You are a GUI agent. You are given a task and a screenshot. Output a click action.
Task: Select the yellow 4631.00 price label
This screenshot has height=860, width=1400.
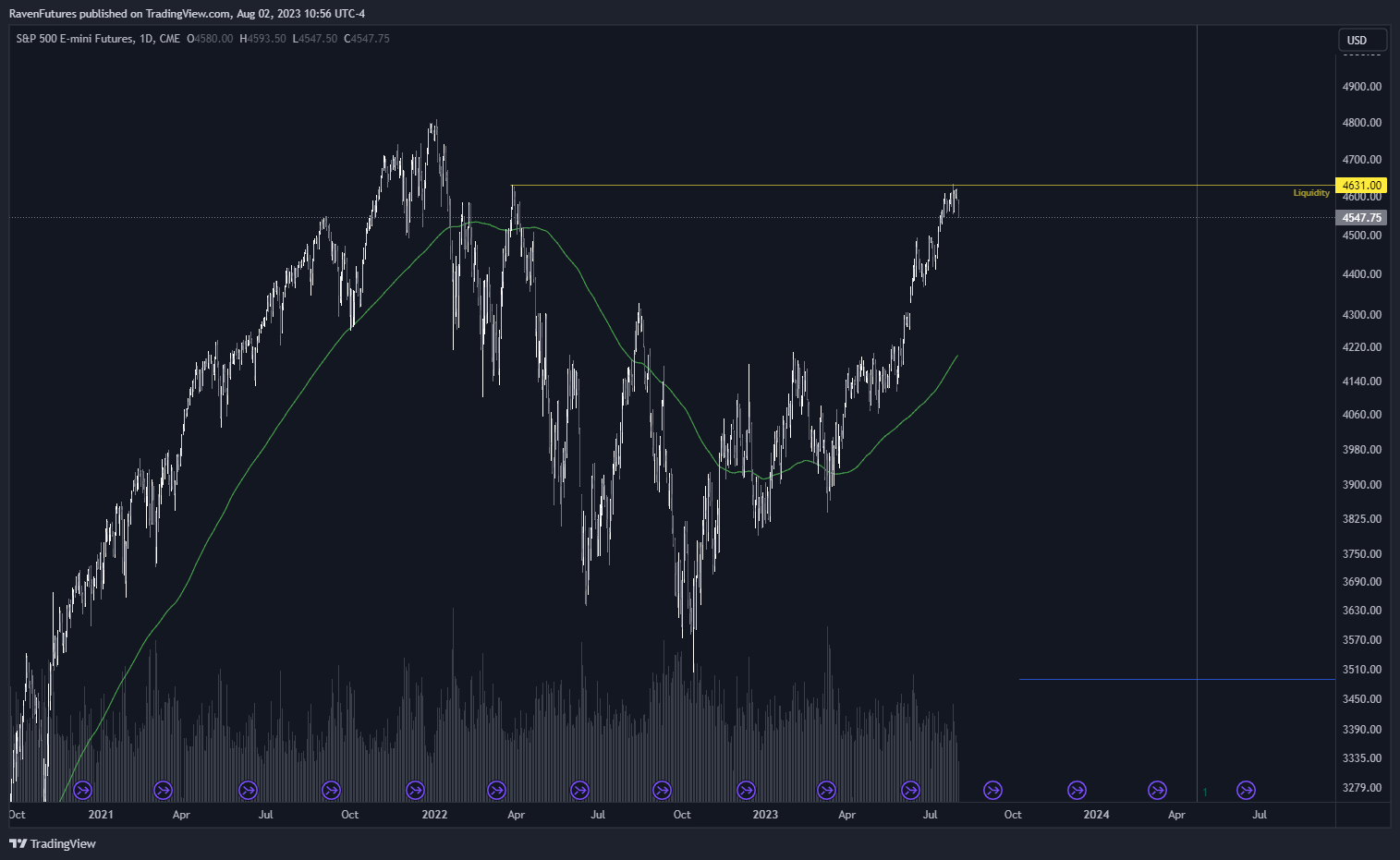pos(1361,186)
